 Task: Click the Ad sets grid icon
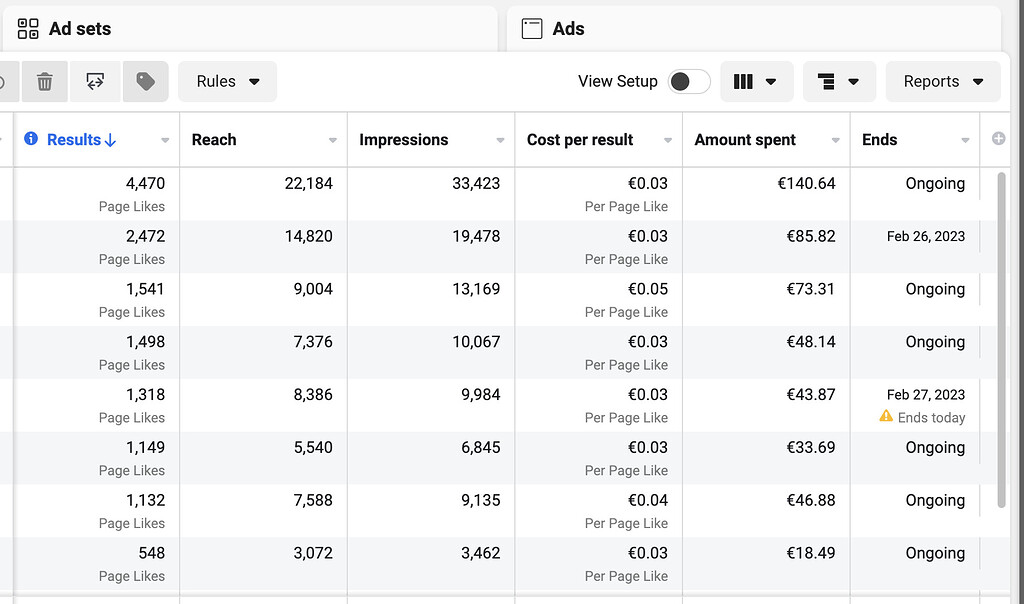(x=28, y=29)
